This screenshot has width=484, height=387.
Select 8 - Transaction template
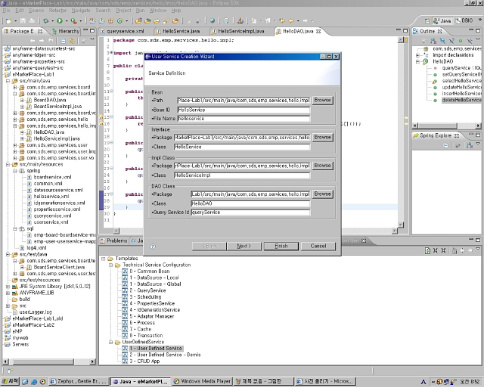[x=146, y=335]
